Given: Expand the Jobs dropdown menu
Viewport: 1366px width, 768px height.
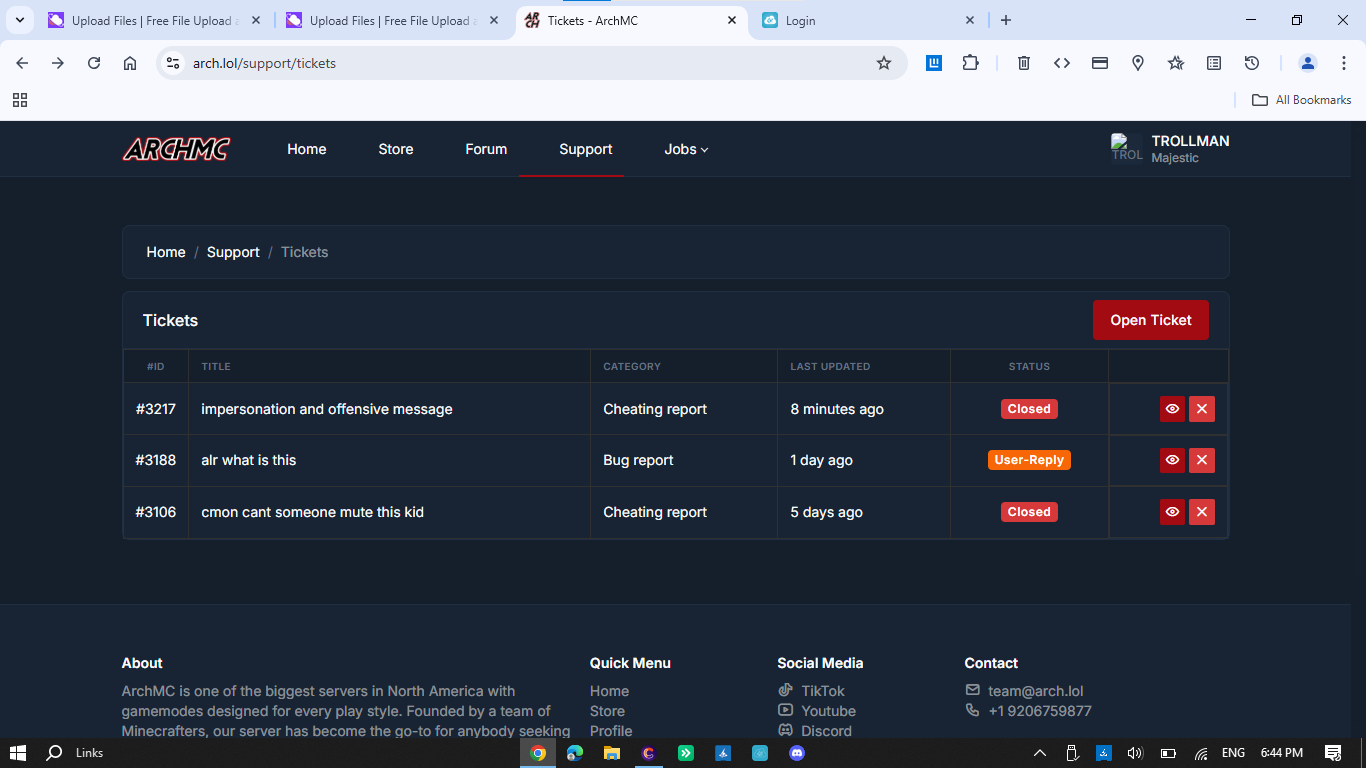Looking at the screenshot, I should [x=686, y=149].
